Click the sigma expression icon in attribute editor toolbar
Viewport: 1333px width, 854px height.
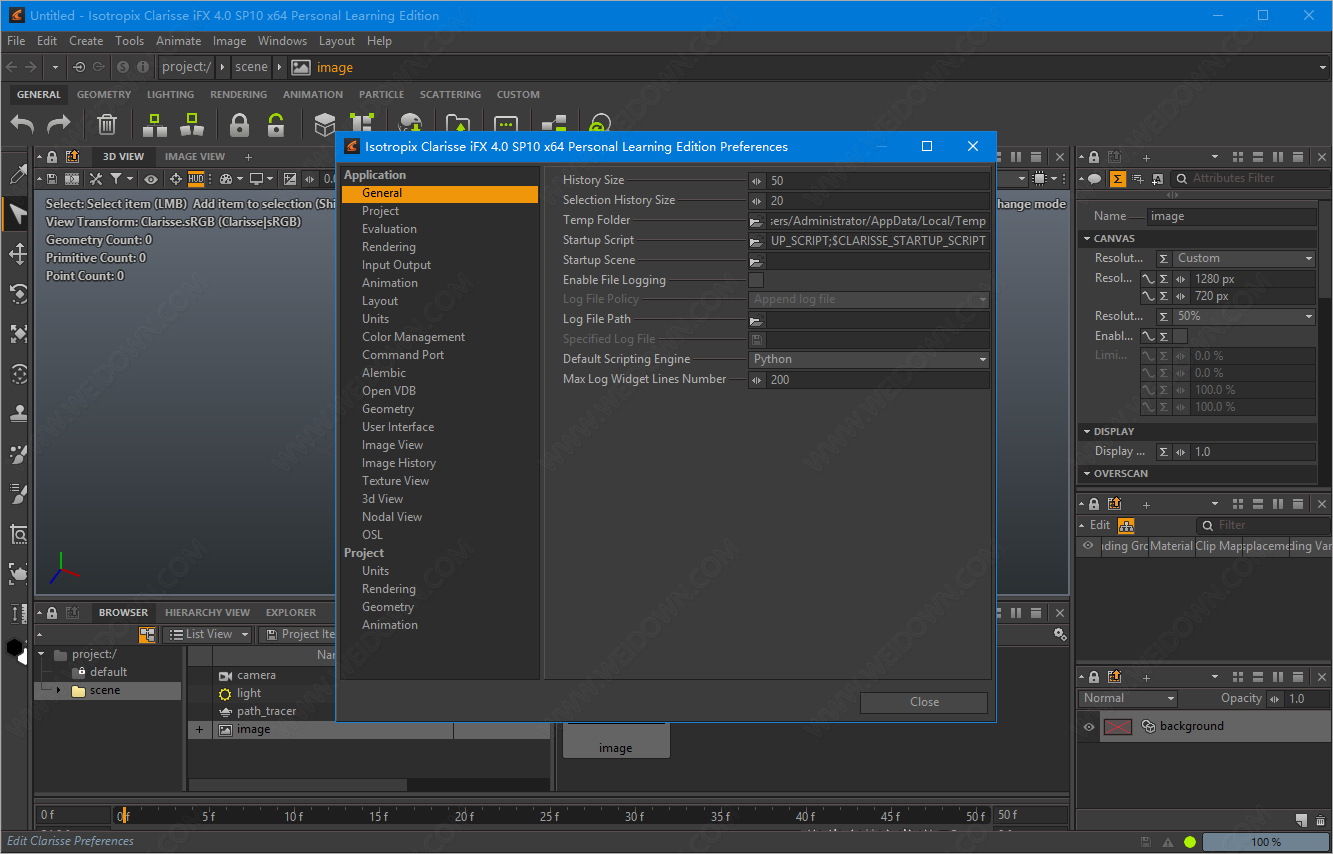(1118, 179)
